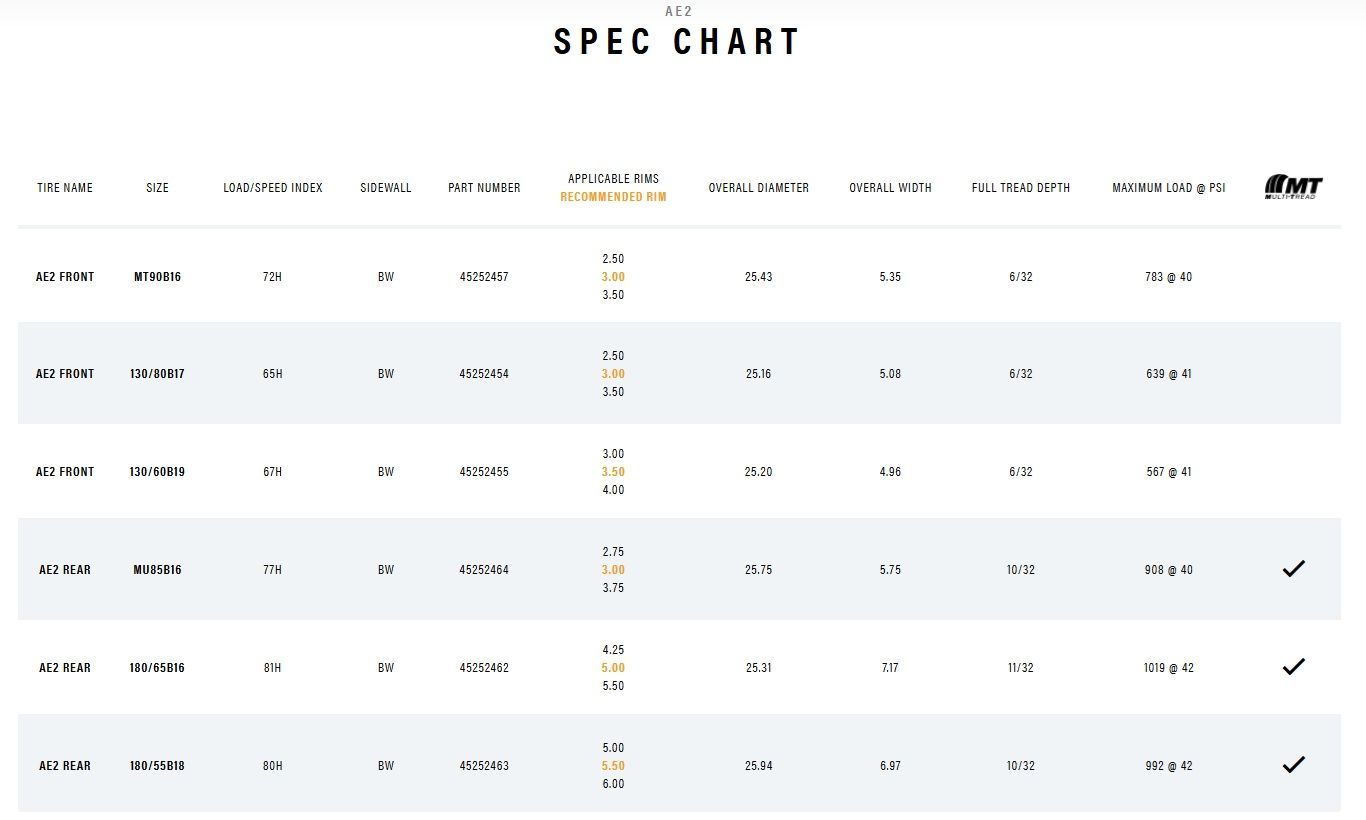Image resolution: width=1366 pixels, height=820 pixels.
Task: Click the Overall Diameter column header
Action: pos(759,188)
